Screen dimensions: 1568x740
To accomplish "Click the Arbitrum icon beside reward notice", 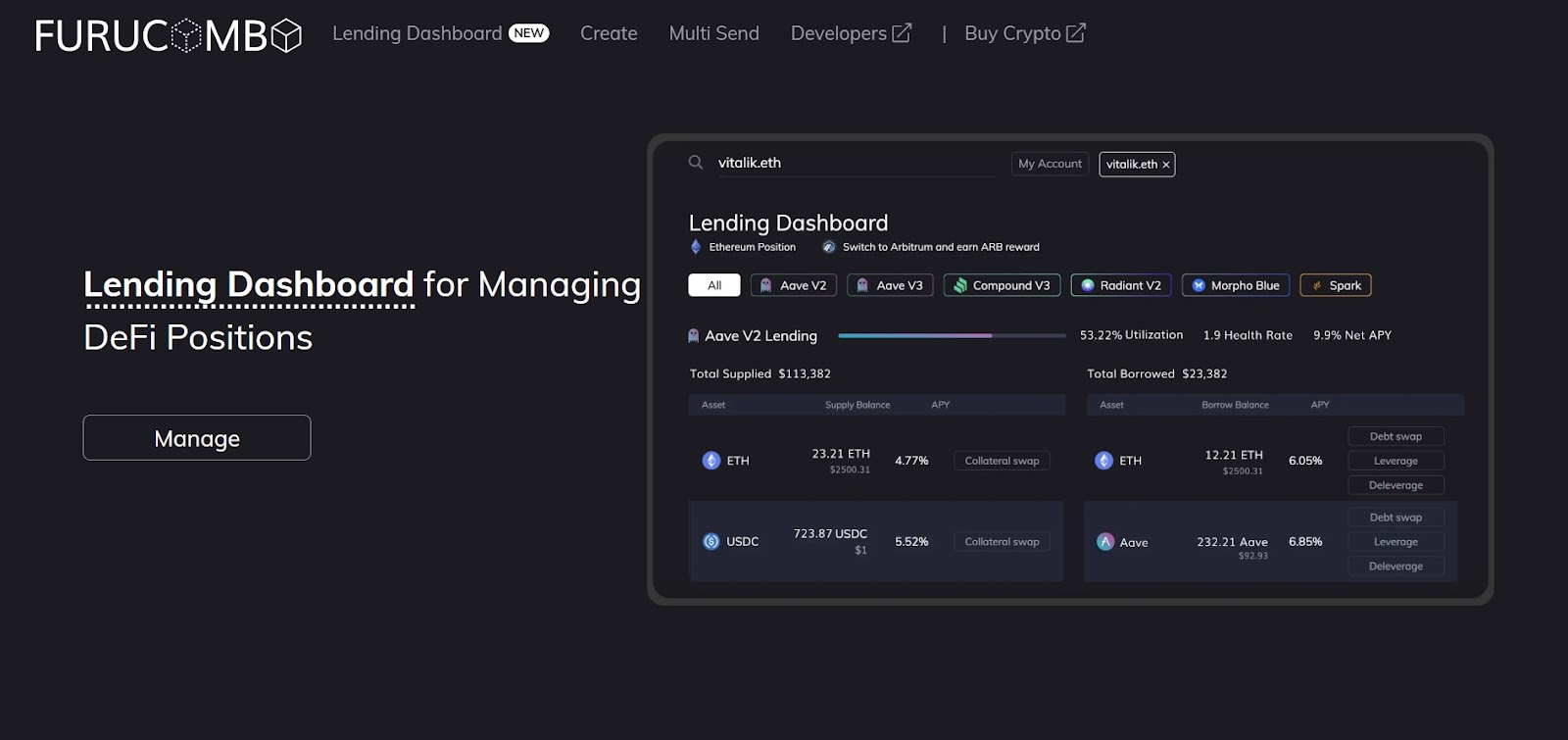I will [829, 247].
